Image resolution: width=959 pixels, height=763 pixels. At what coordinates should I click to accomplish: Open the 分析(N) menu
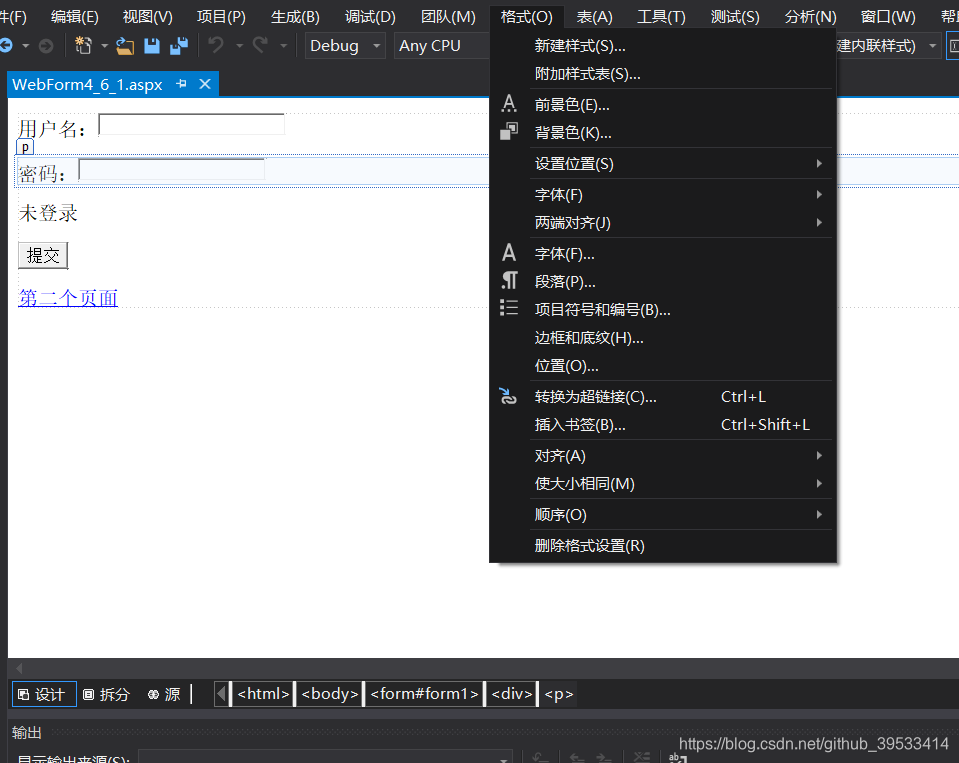pos(810,17)
